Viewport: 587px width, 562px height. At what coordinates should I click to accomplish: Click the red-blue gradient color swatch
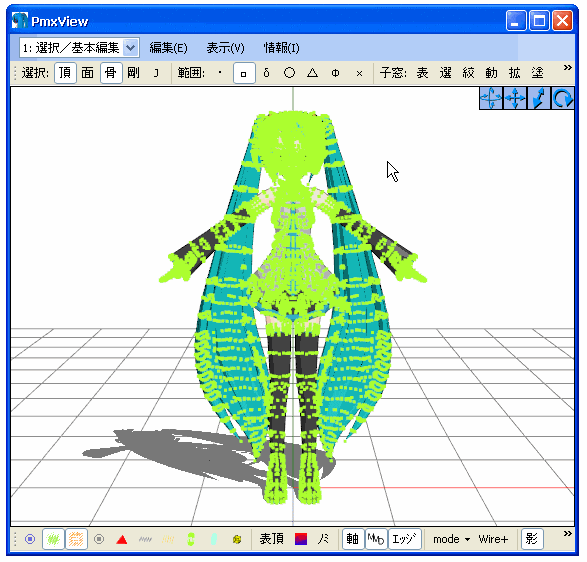click(x=301, y=539)
